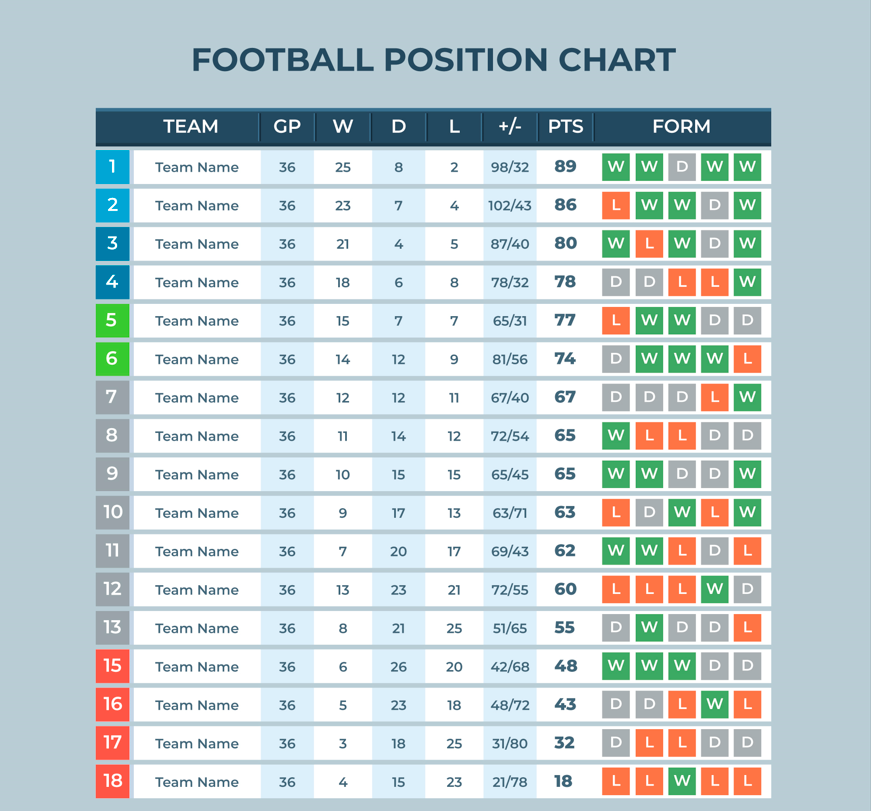Sort by the PTS column header
The image size is (871, 811).
[x=565, y=127]
